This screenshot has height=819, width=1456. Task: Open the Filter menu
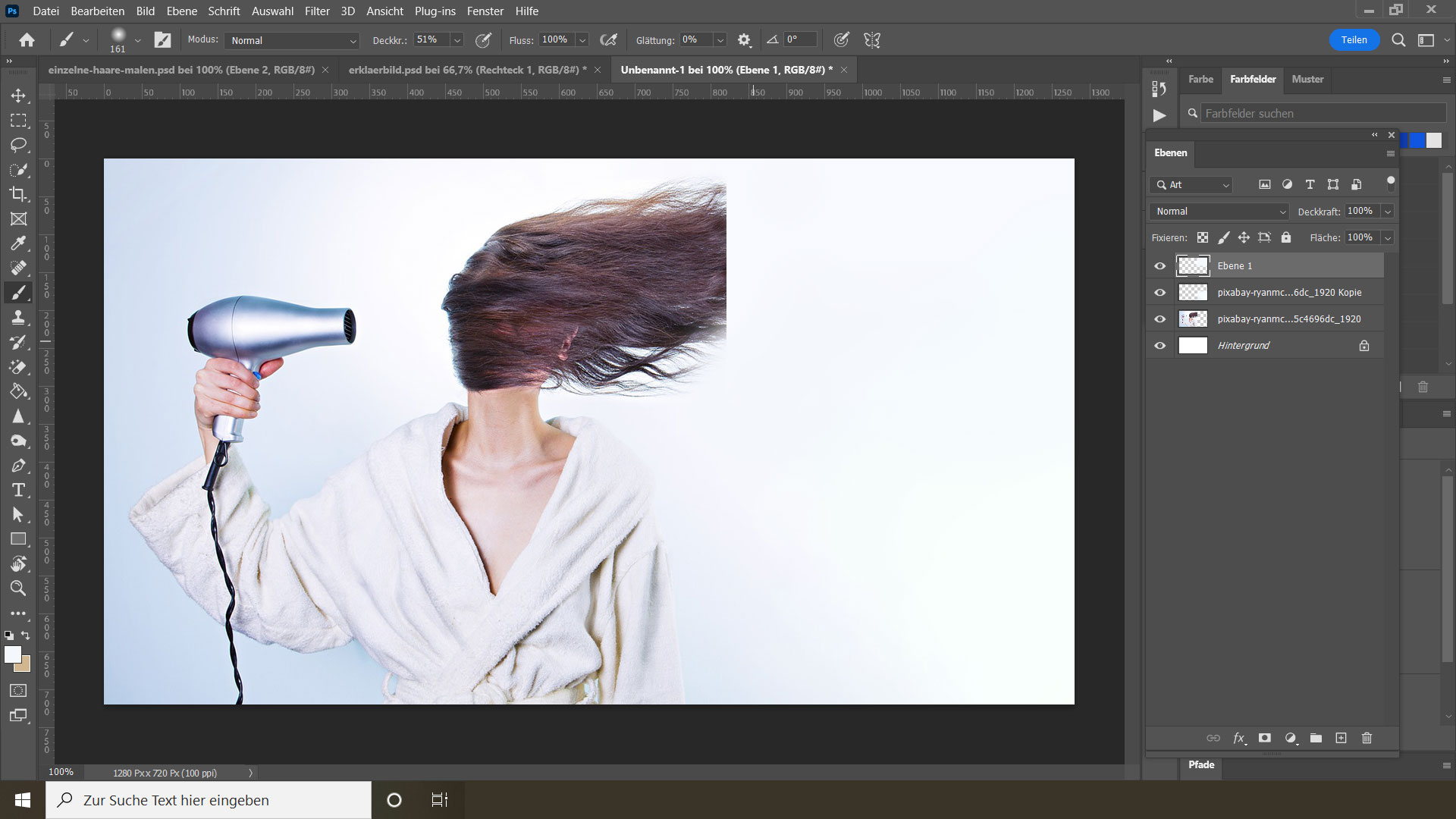317,11
